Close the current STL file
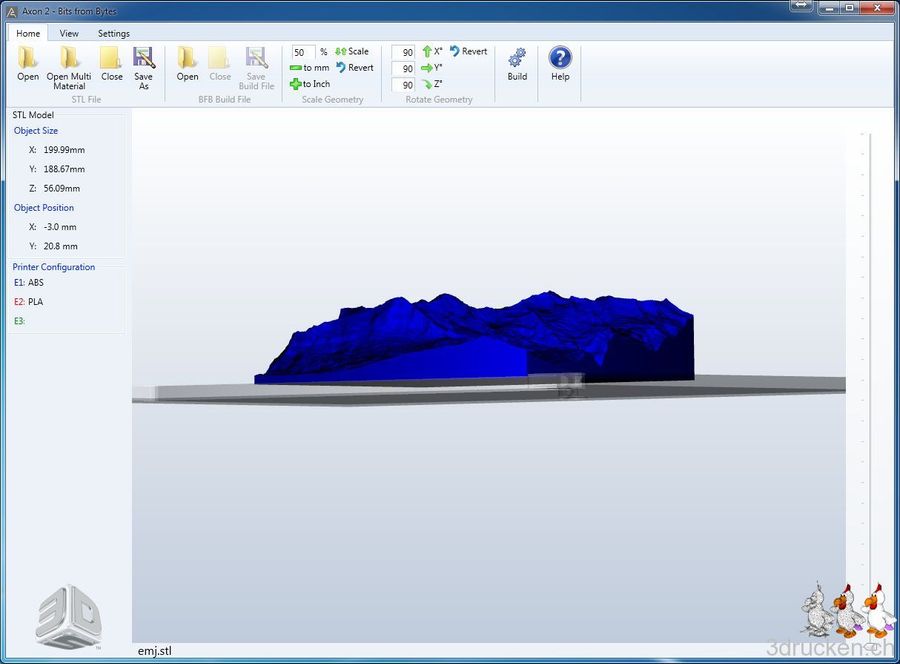 coord(111,64)
